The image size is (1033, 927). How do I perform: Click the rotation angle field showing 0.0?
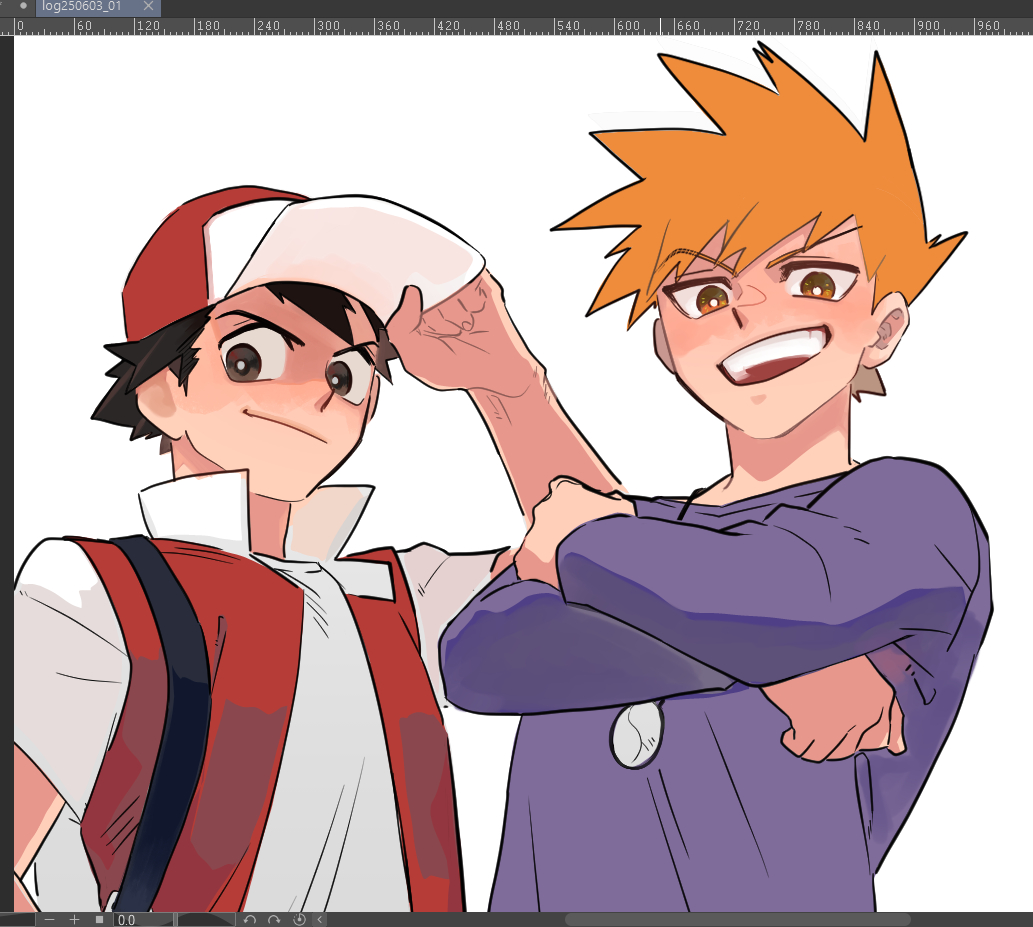coord(141,919)
